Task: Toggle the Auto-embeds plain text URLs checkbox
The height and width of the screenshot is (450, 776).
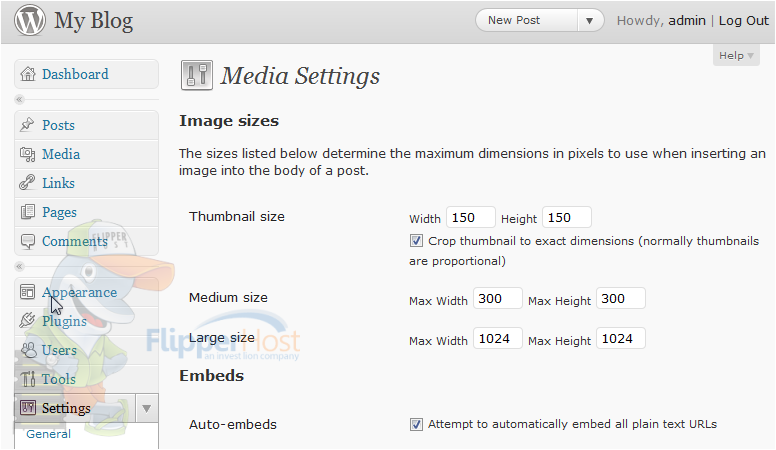Action: point(416,424)
